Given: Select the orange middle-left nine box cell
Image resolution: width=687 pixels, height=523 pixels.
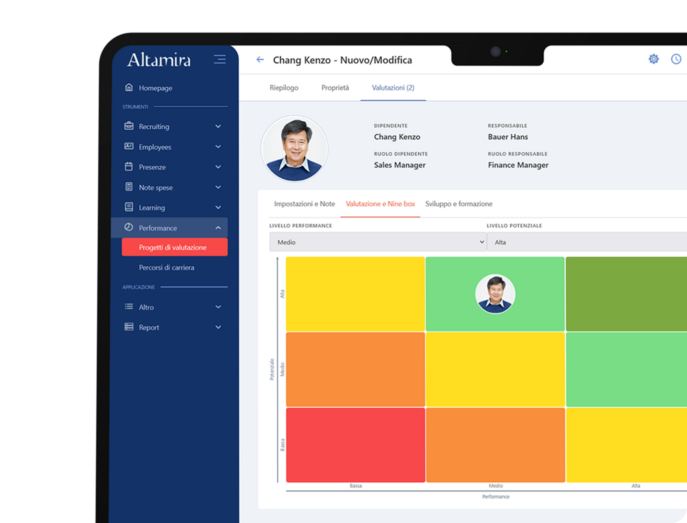Looking at the screenshot, I should pyautogui.click(x=355, y=369).
